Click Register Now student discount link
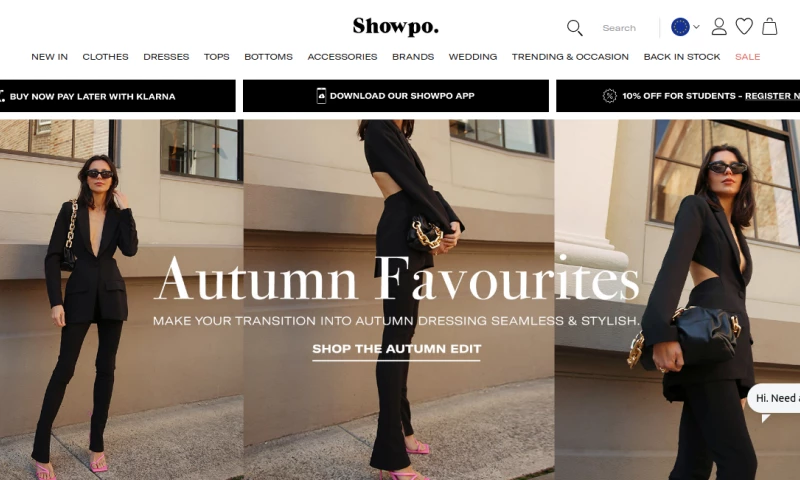 (x=772, y=96)
